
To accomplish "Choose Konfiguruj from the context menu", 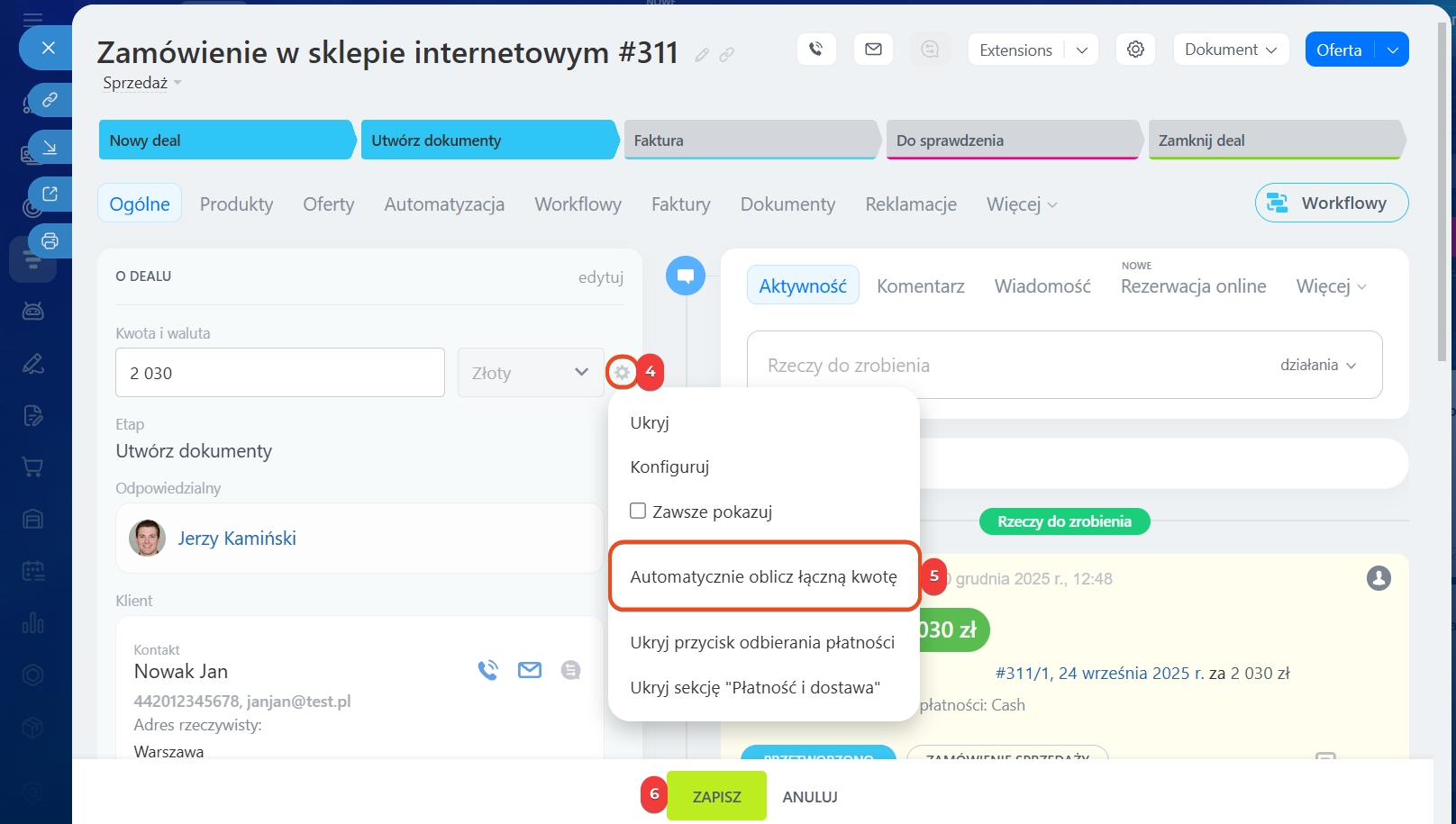I will tap(669, 466).
